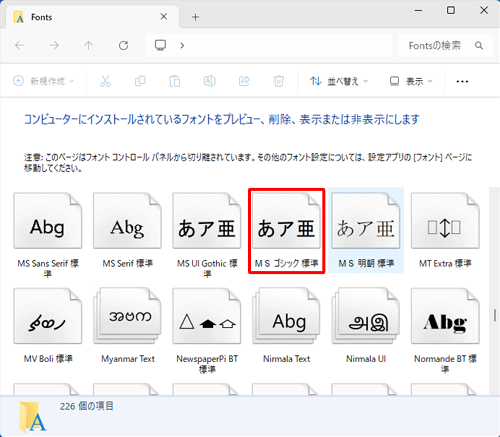Click the Delete trash icon

click(x=279, y=81)
